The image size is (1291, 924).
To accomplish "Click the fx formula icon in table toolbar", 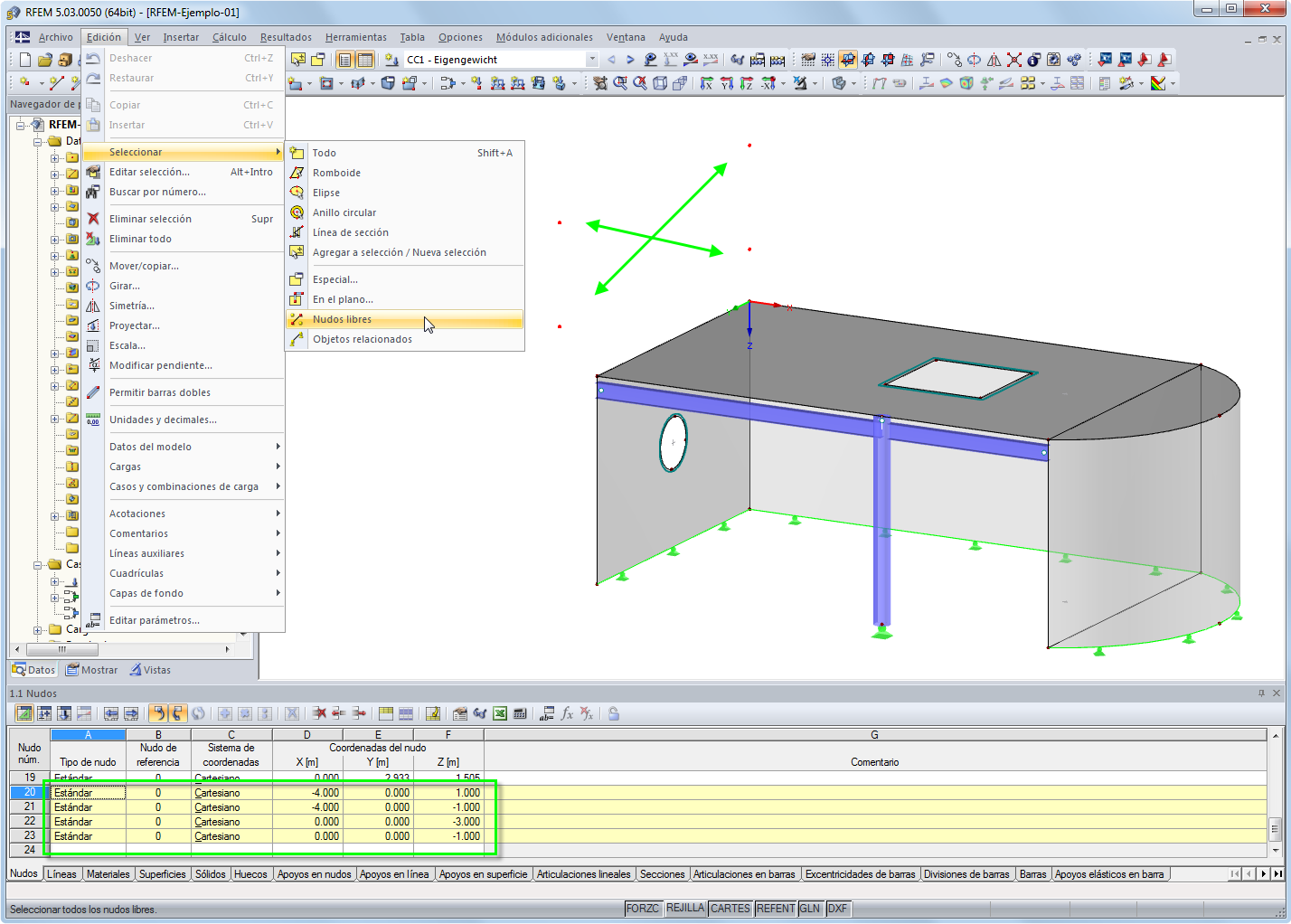I will (x=567, y=713).
